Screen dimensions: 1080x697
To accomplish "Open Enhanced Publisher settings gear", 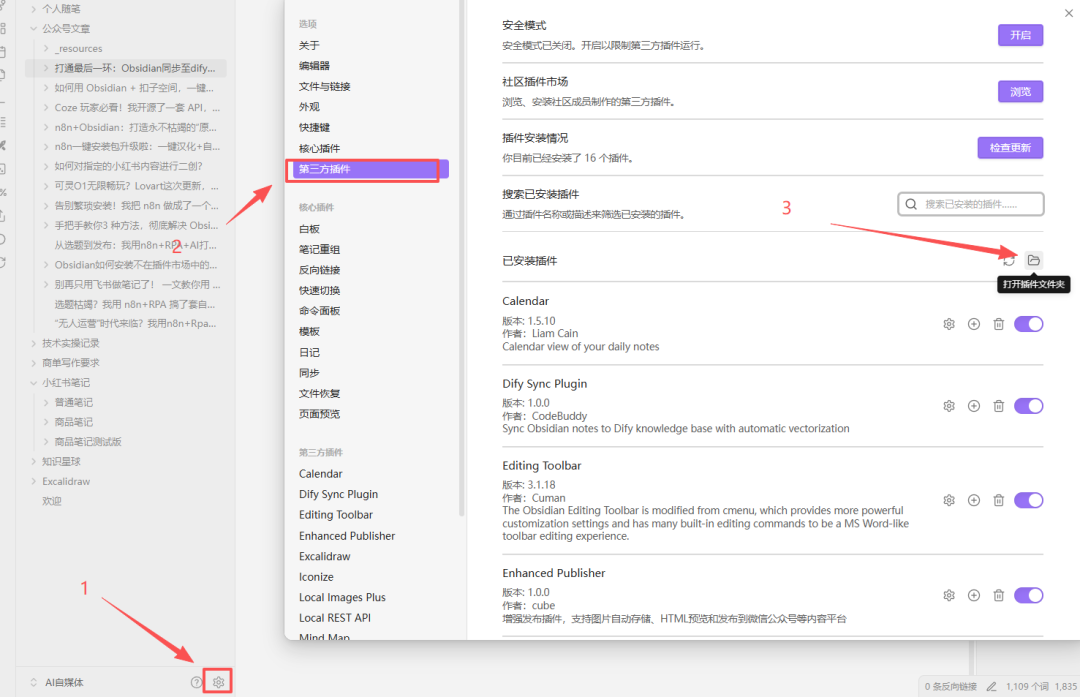I will point(948,595).
